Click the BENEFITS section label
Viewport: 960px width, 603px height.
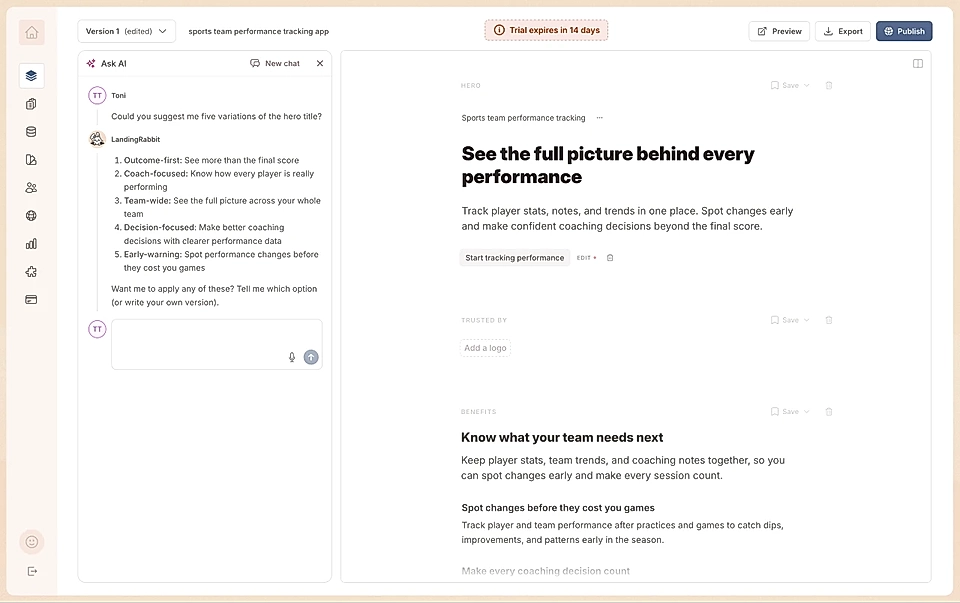[x=478, y=411]
